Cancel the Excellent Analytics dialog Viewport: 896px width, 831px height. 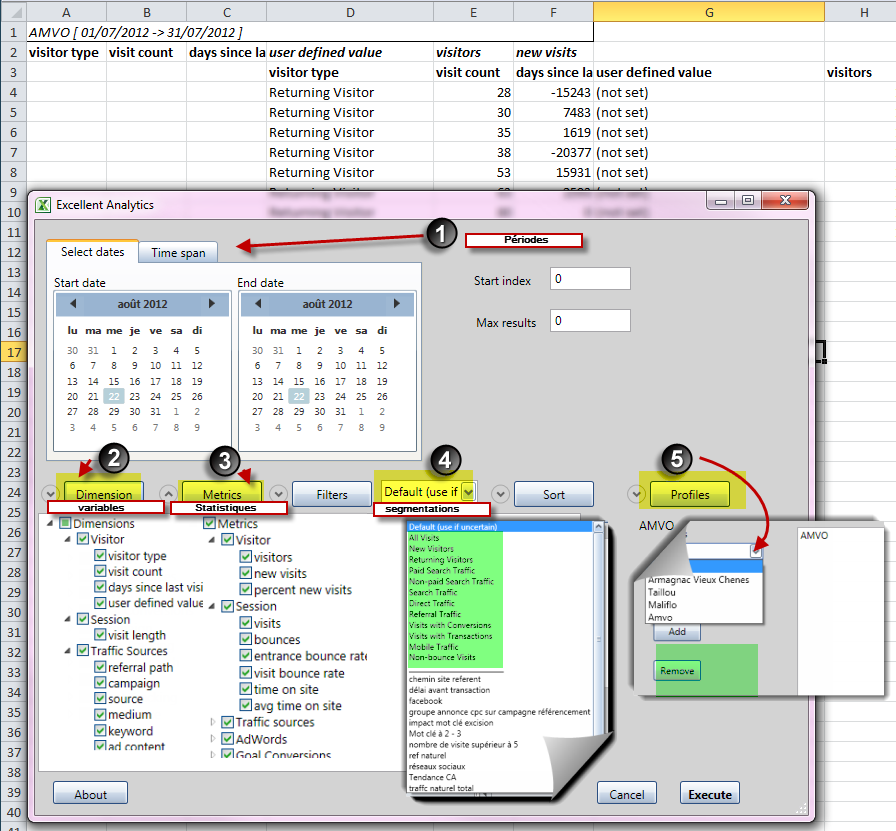point(627,793)
